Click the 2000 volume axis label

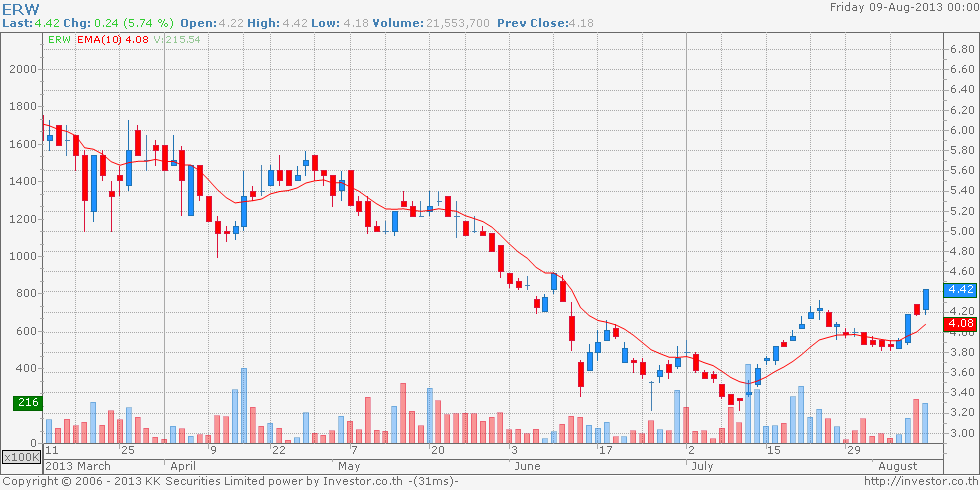coord(22,69)
